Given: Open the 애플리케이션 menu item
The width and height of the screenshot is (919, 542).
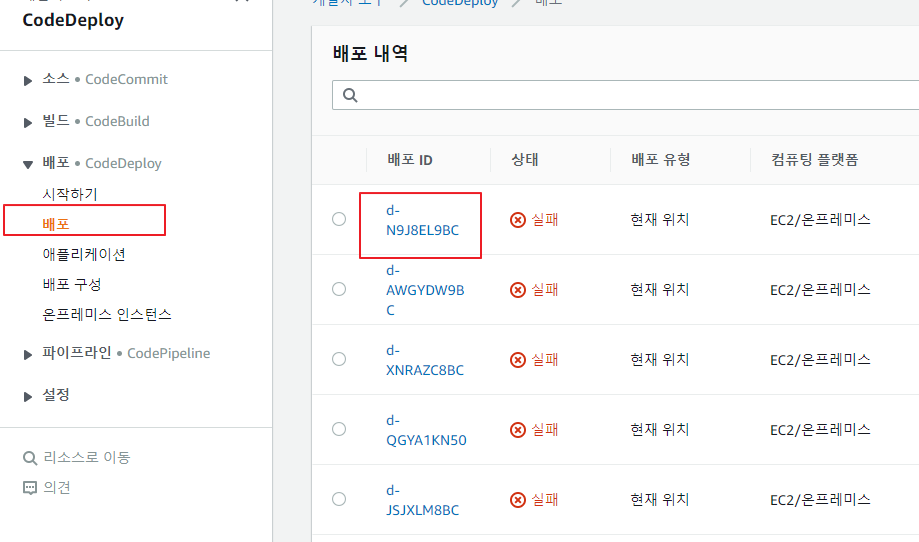Looking at the screenshot, I should [x=84, y=254].
